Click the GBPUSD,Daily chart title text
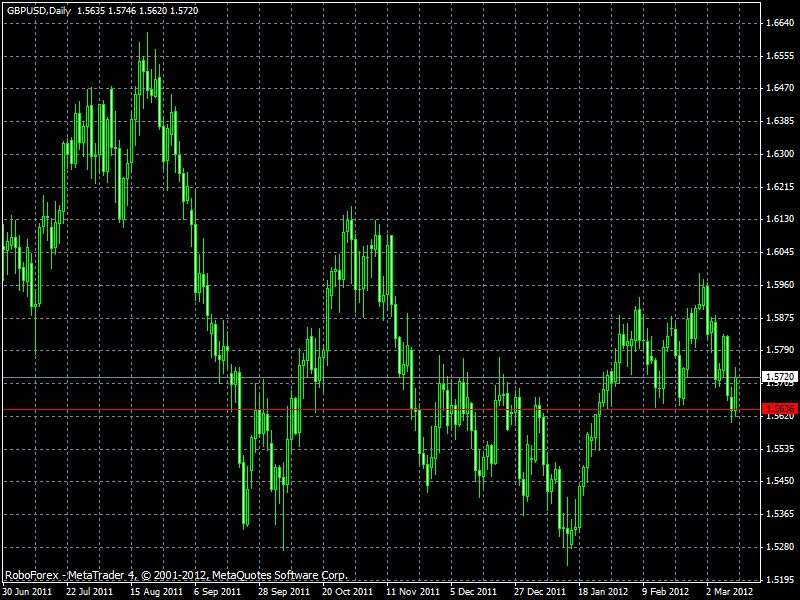Viewport: 800px width, 600px height. tap(39, 11)
